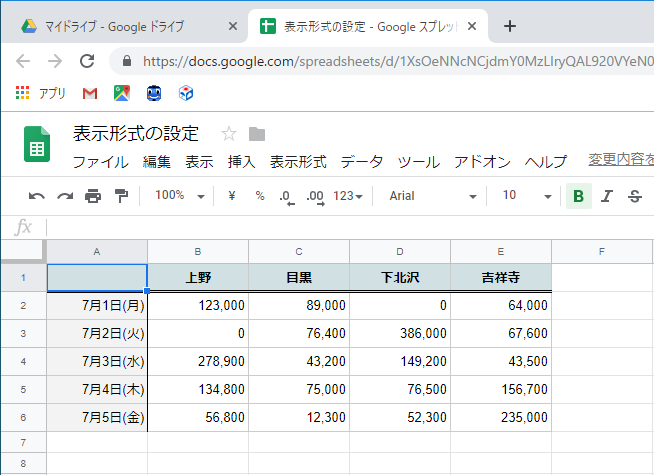Select column C header

tap(299, 251)
